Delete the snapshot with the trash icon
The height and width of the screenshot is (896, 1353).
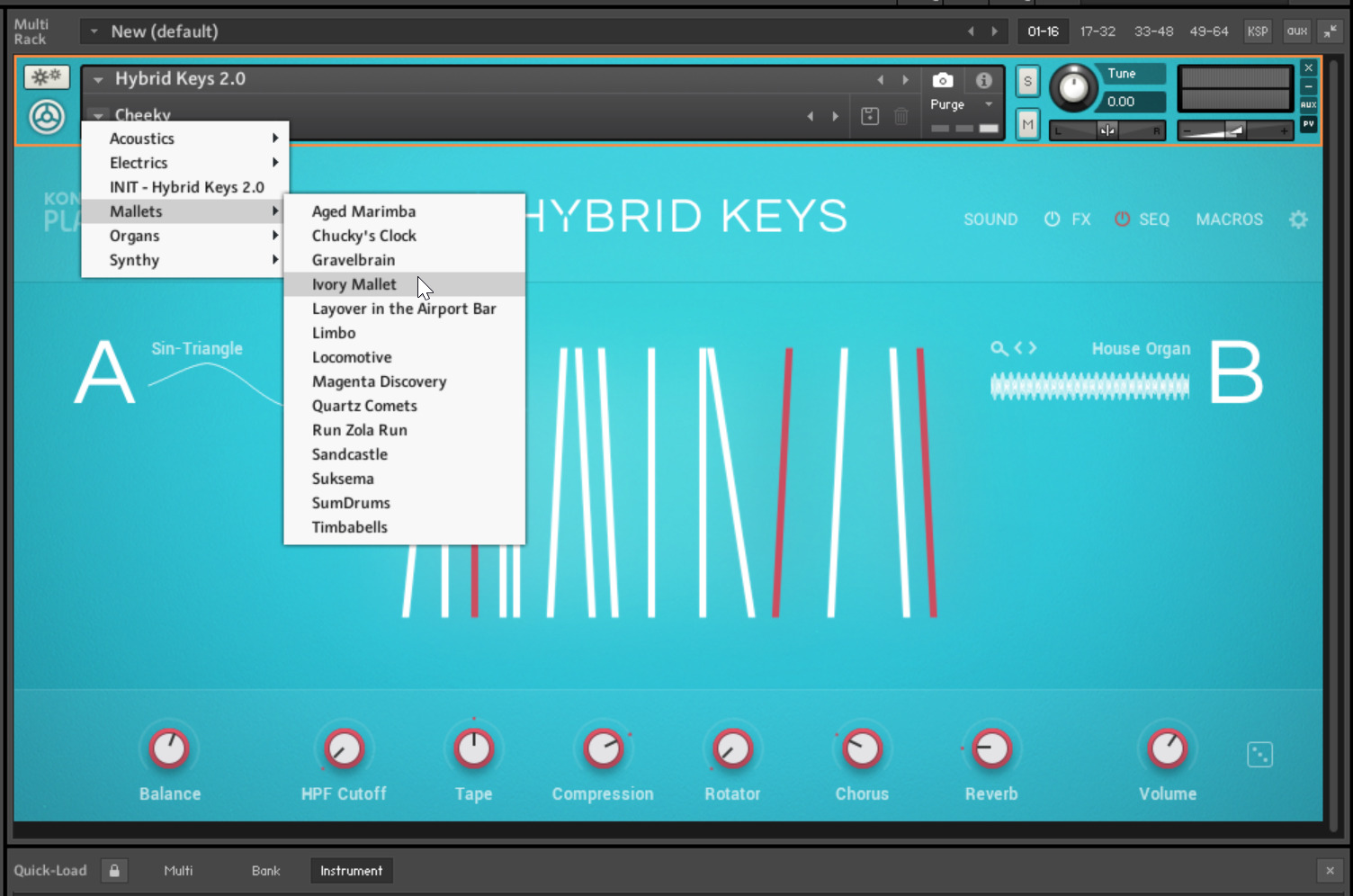901,116
